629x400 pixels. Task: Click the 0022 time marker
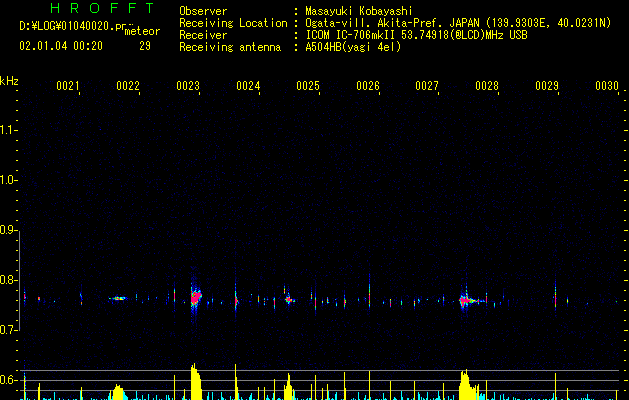pyautogui.click(x=128, y=86)
